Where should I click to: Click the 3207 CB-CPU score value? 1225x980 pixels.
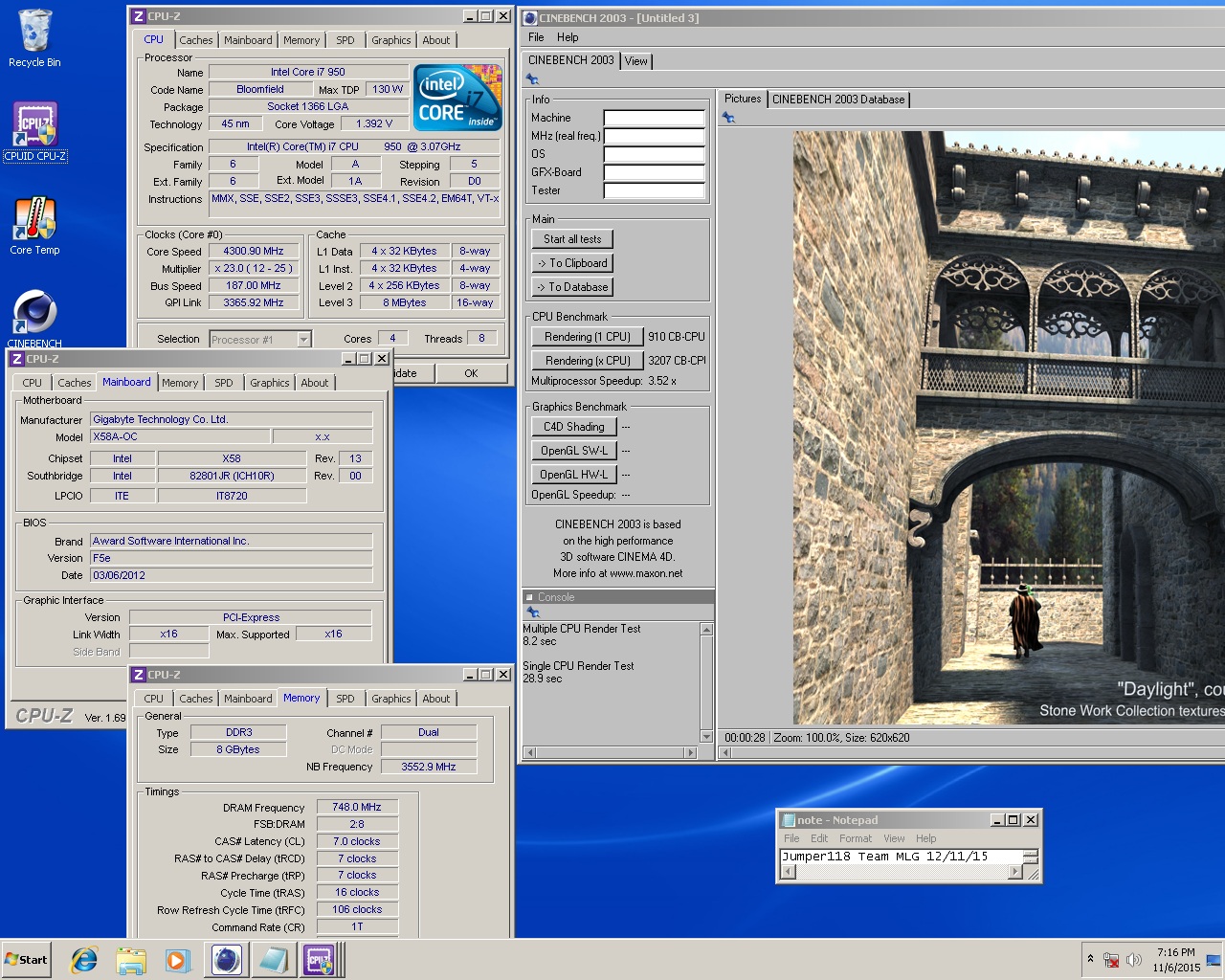tap(677, 361)
